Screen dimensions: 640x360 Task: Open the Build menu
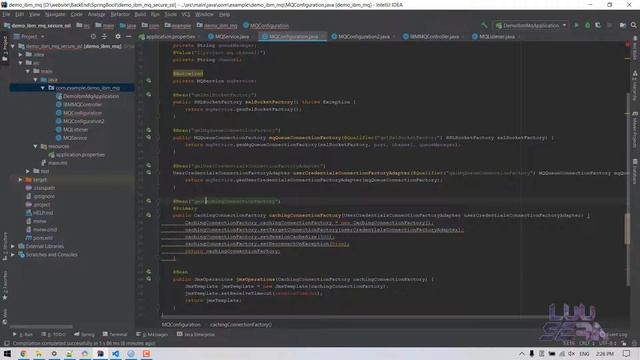140,14
